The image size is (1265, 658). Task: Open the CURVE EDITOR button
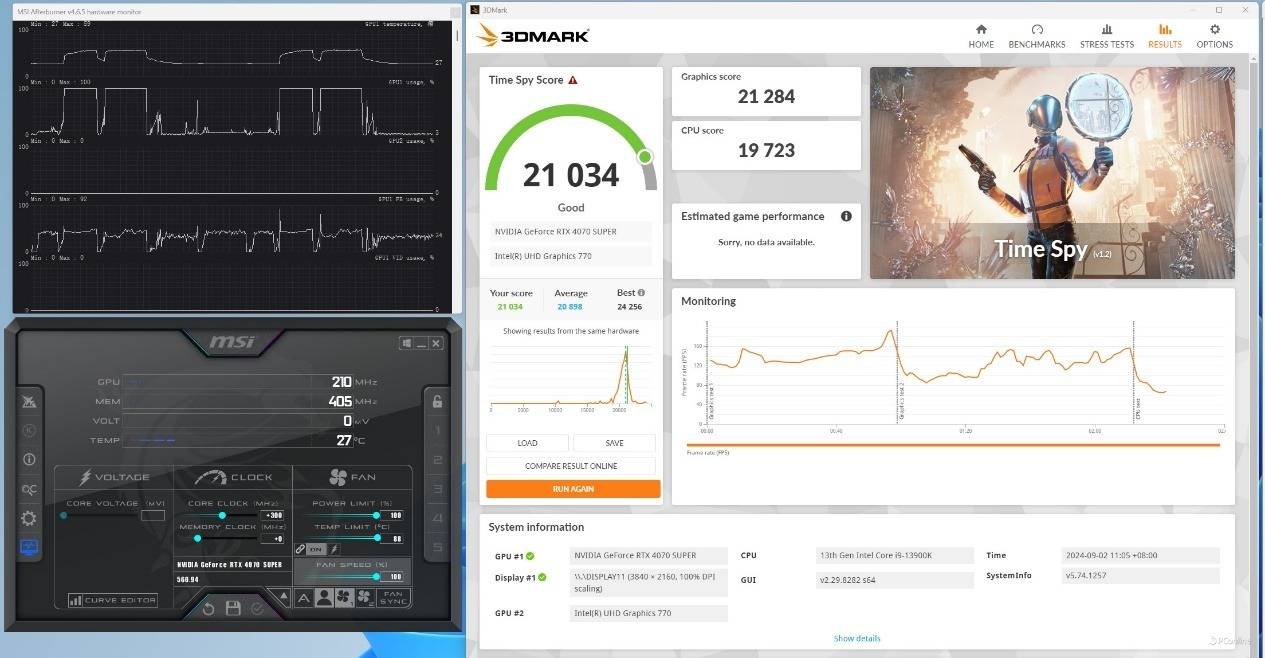coord(113,600)
